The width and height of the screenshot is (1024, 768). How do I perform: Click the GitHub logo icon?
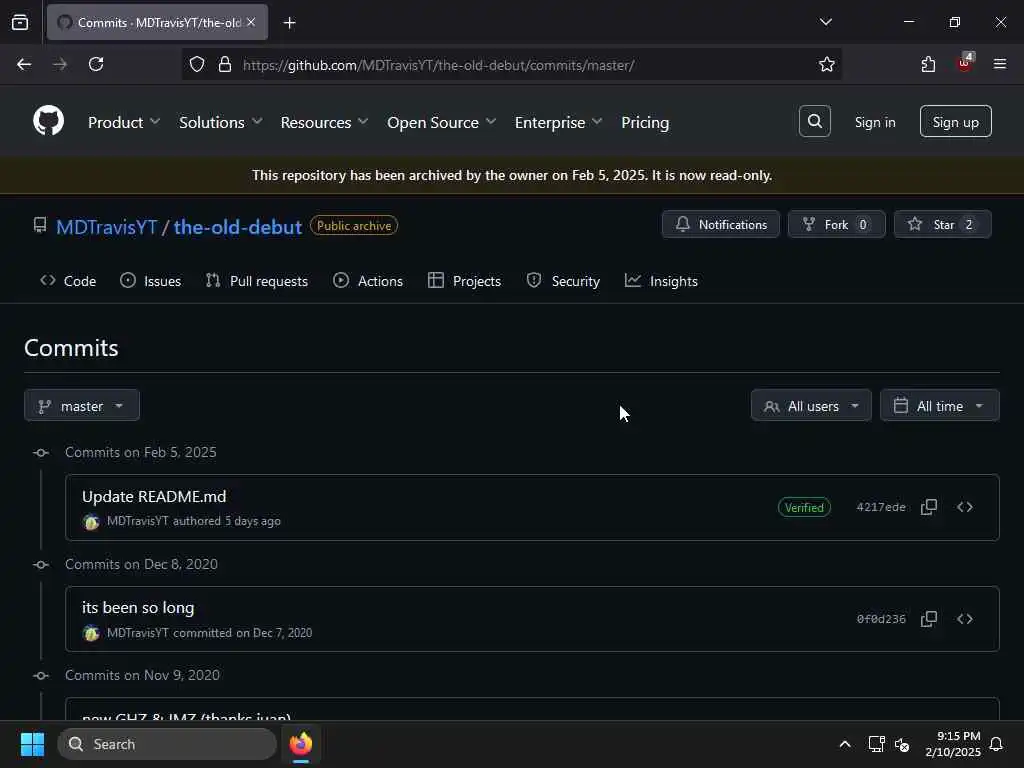48,121
